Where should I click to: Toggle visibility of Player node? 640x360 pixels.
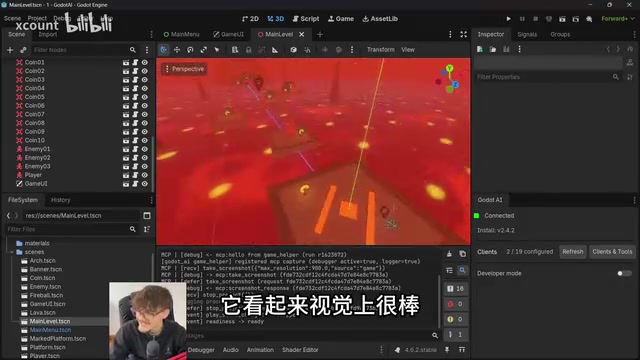tap(144, 175)
